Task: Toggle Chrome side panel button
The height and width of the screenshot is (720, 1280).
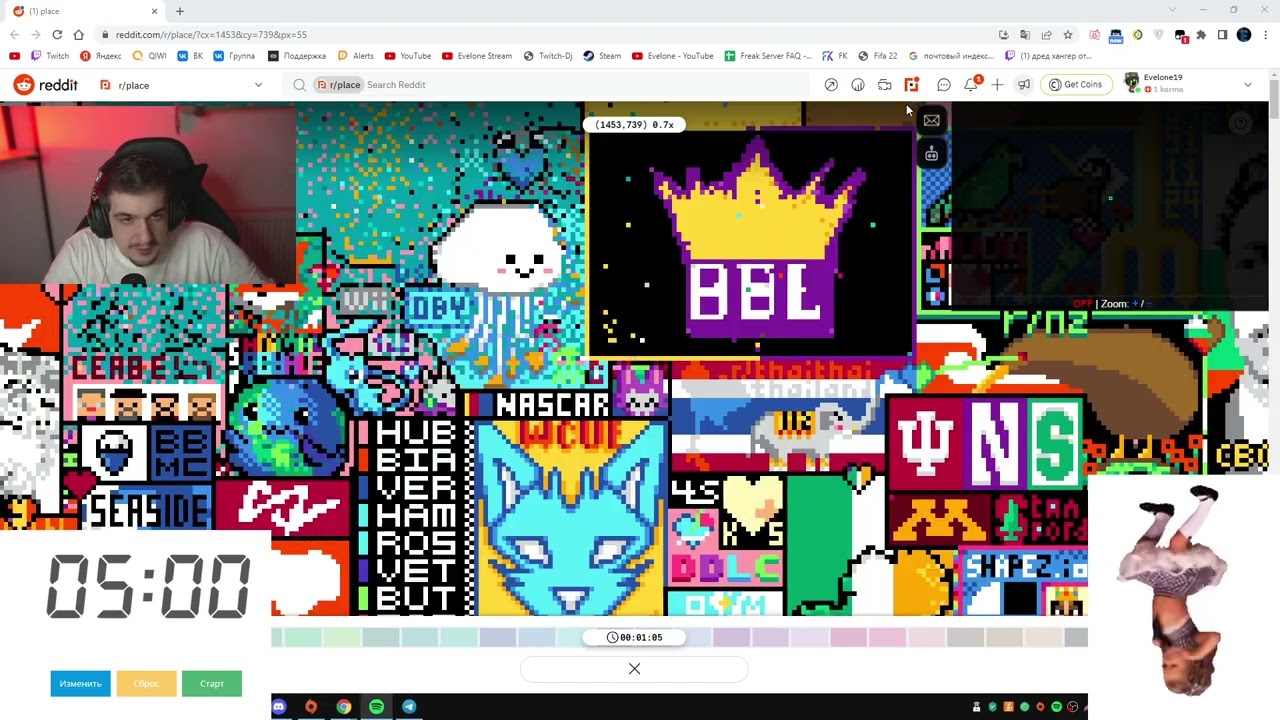Action: point(1222,35)
